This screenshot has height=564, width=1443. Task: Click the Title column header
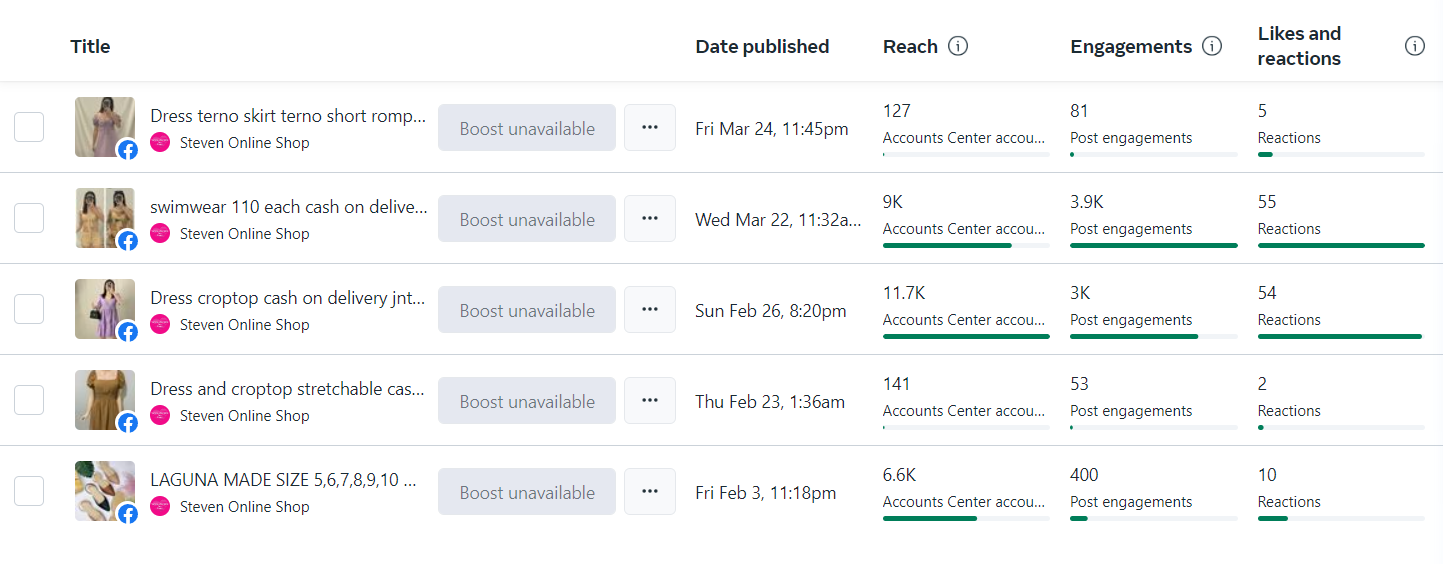click(90, 46)
